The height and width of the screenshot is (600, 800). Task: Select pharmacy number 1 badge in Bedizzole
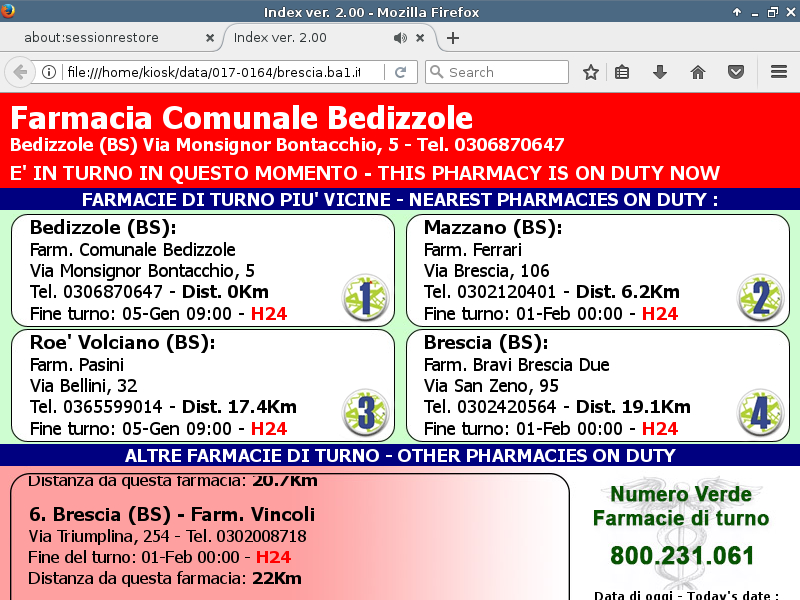tap(364, 297)
